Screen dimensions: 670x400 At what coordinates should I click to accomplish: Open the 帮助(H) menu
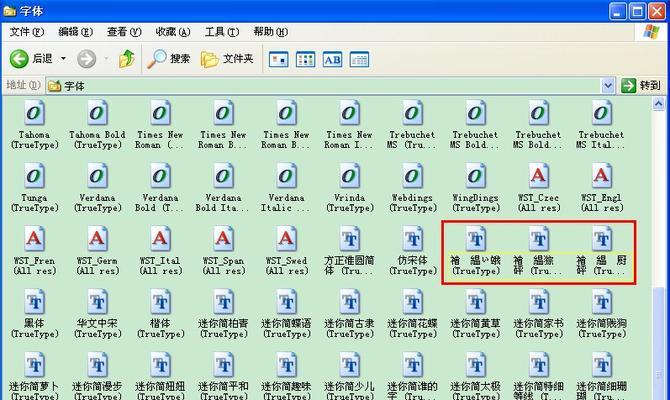click(x=270, y=32)
